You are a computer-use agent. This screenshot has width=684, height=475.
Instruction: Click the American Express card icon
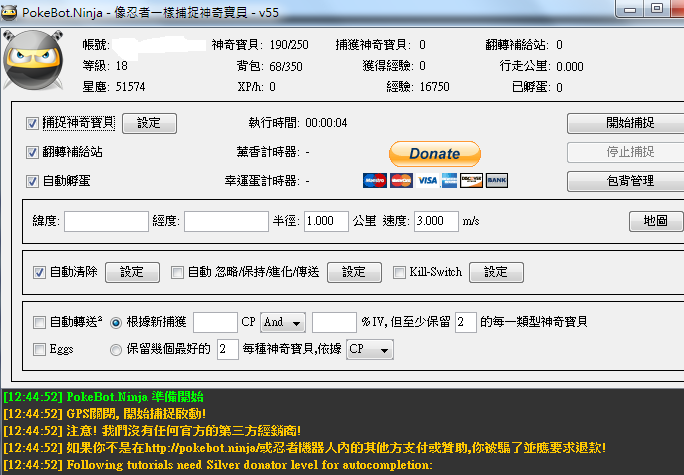[449, 180]
